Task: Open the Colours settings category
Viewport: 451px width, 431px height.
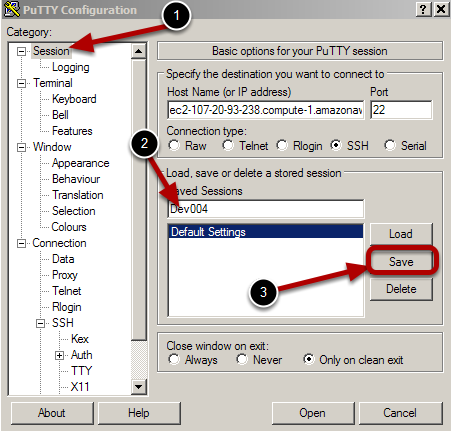Action: pyautogui.click(x=69, y=227)
